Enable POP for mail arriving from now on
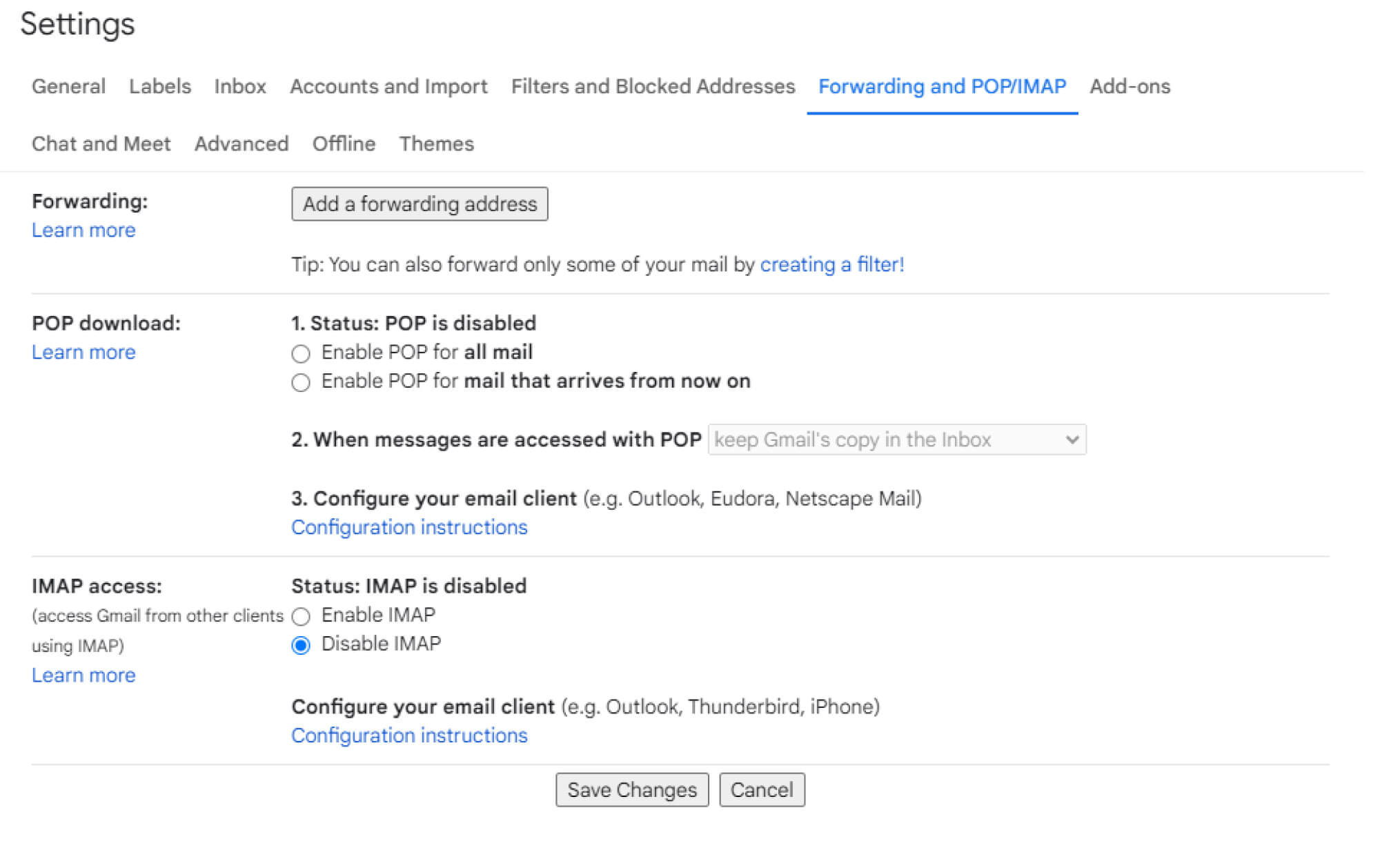Screen dimensions: 1380x868 click(301, 383)
